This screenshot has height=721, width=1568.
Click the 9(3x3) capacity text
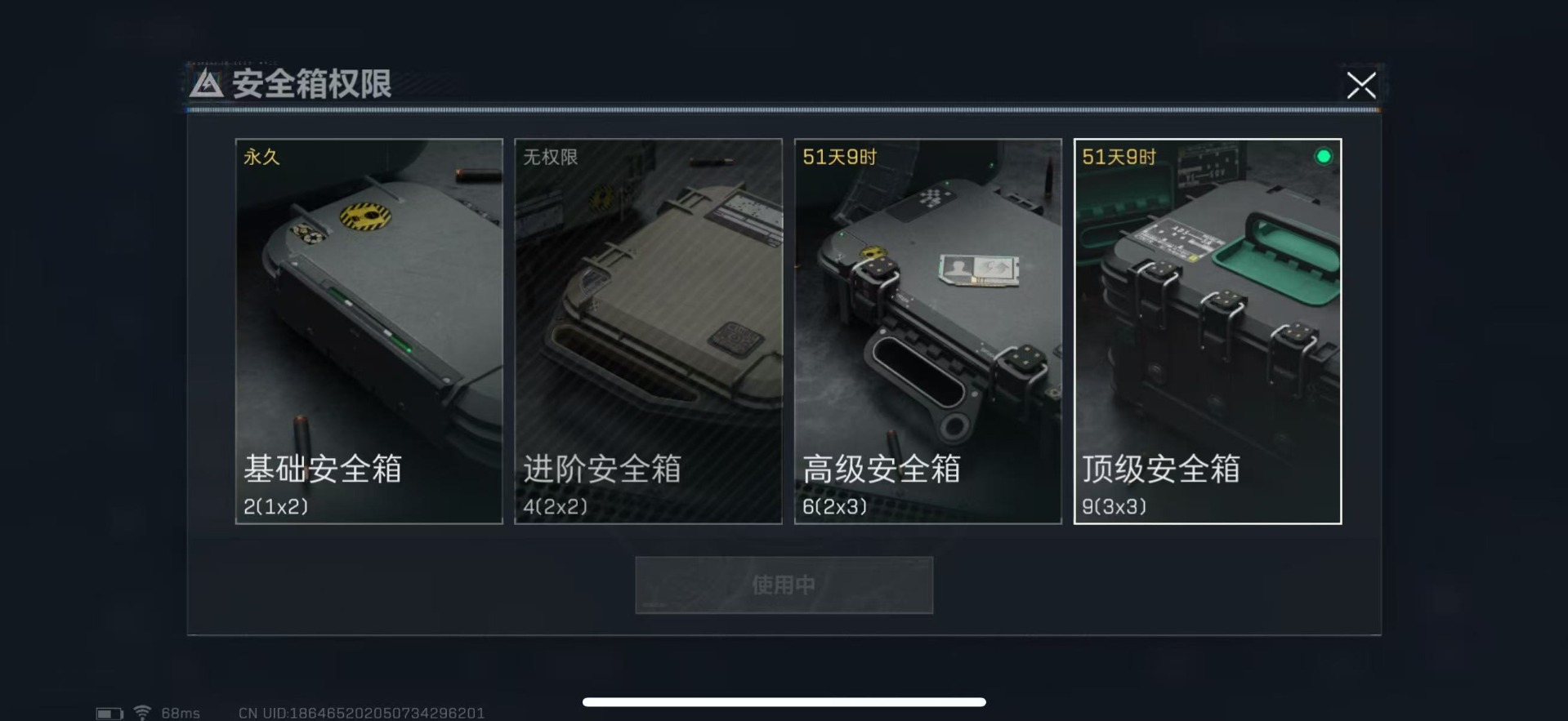click(1115, 506)
